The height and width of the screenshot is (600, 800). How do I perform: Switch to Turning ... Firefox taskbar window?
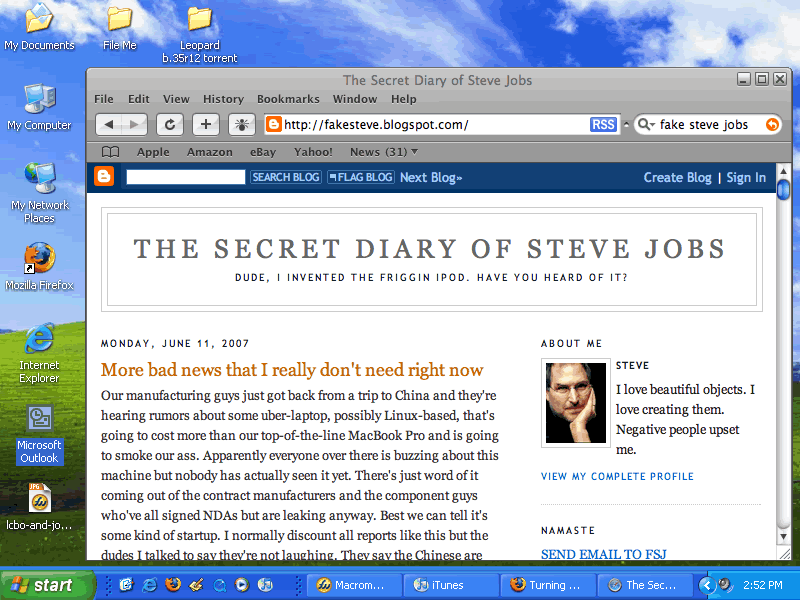(x=547, y=585)
